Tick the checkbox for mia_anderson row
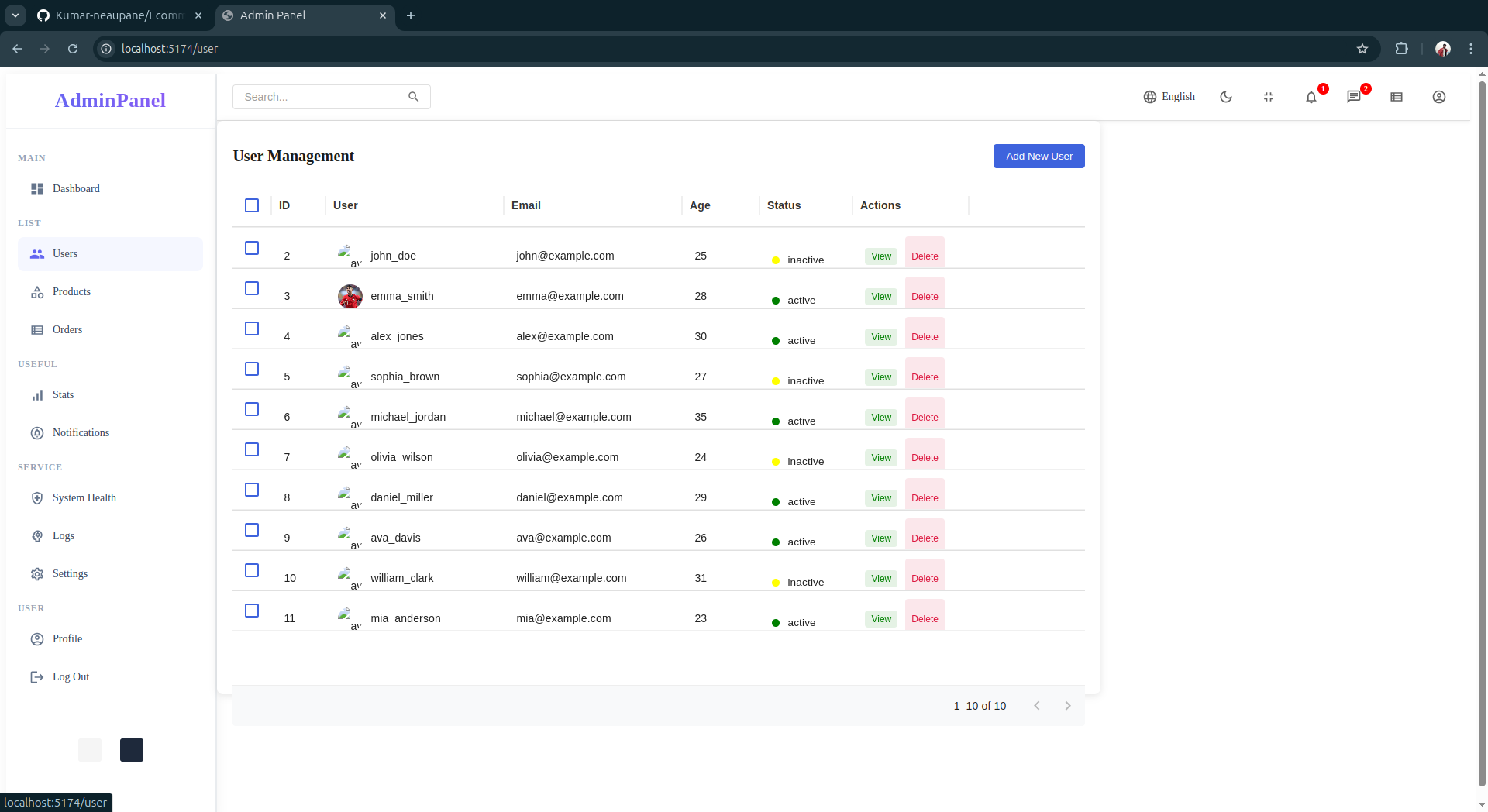Viewport: 1488px width, 812px height. pos(252,611)
